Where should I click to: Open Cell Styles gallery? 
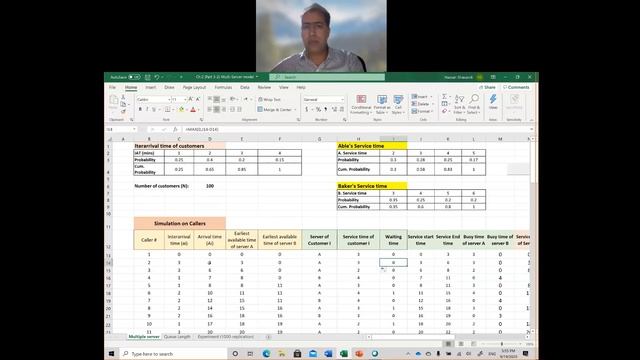pyautogui.click(x=398, y=104)
